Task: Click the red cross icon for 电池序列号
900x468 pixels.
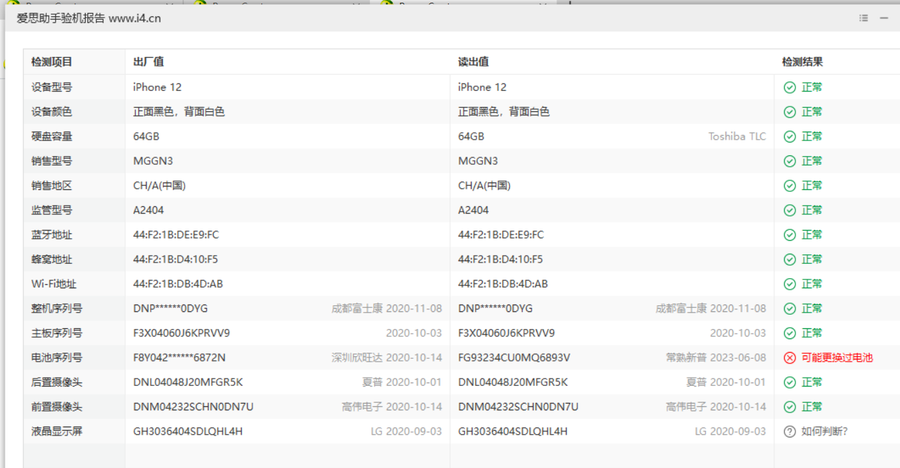Action: pos(790,358)
